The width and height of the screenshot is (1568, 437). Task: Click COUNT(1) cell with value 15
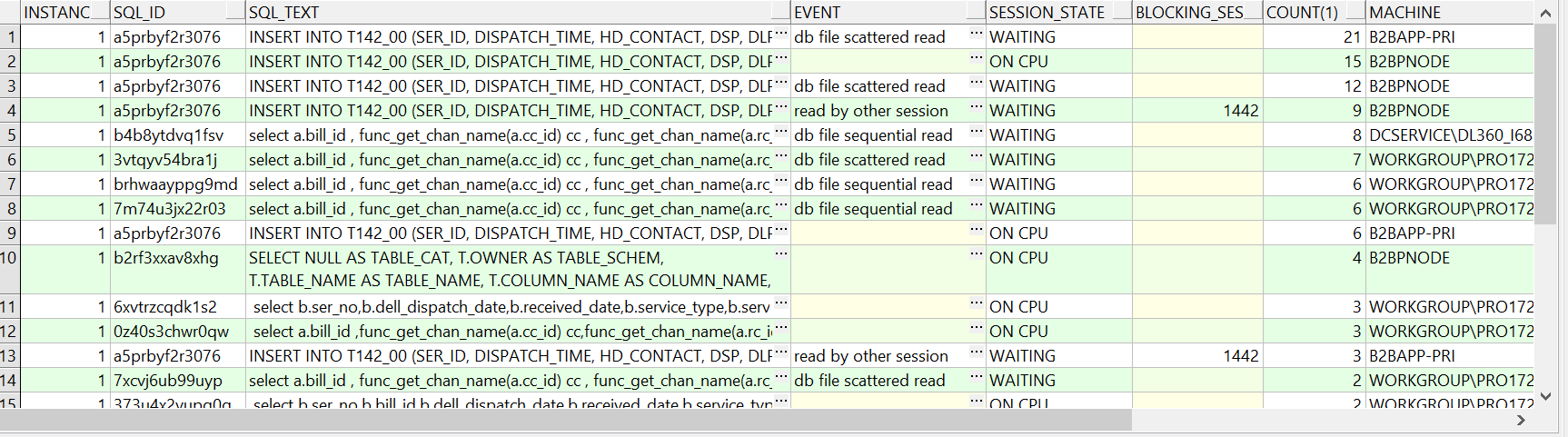point(1315,62)
